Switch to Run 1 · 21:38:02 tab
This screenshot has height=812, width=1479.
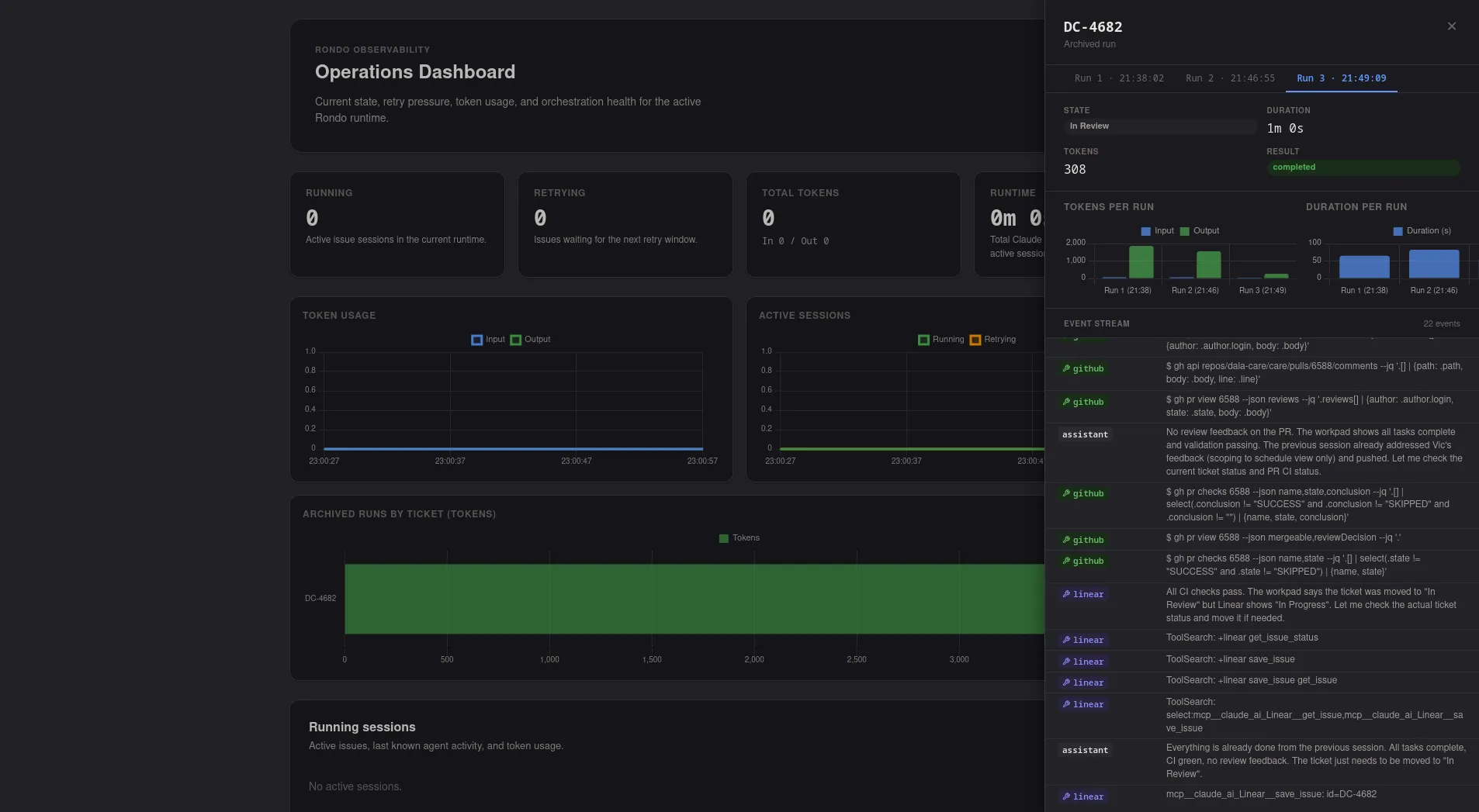tap(1119, 78)
